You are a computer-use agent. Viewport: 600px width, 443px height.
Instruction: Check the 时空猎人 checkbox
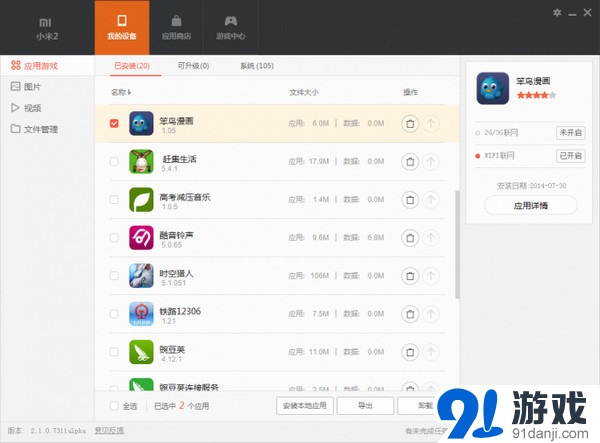coord(114,275)
